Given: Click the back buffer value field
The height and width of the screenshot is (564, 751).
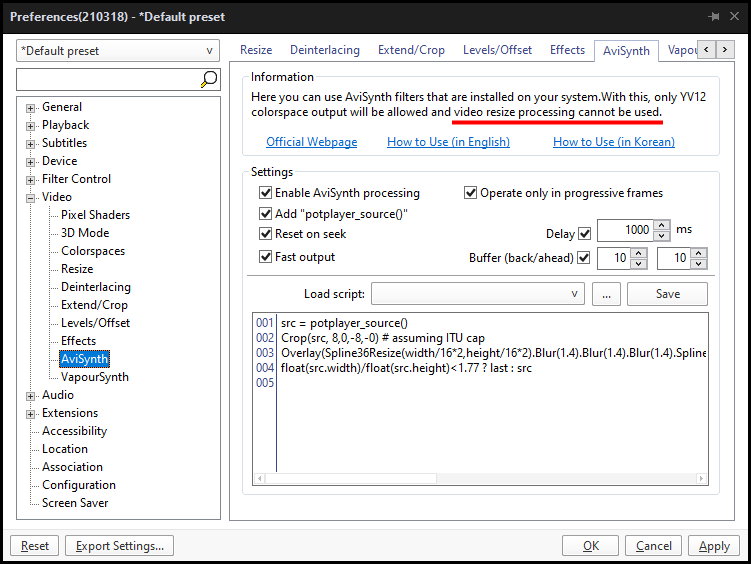Looking at the screenshot, I should [614, 259].
